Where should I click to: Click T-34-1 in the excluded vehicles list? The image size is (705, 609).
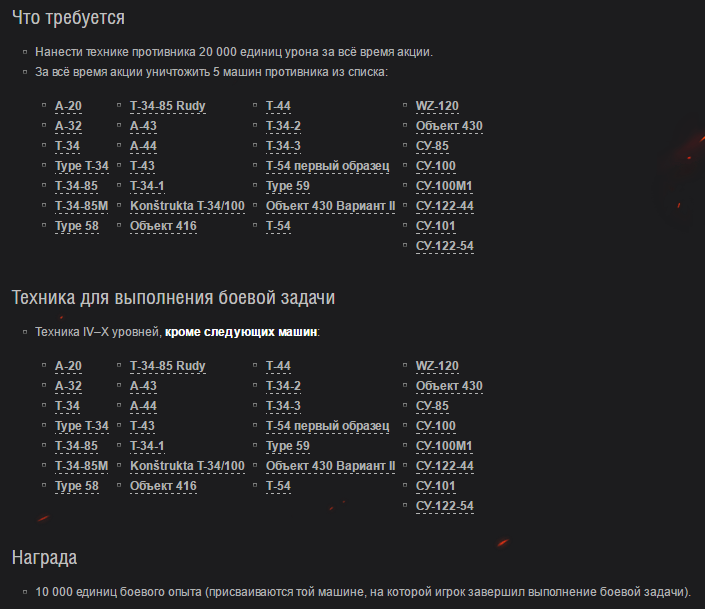point(147,446)
